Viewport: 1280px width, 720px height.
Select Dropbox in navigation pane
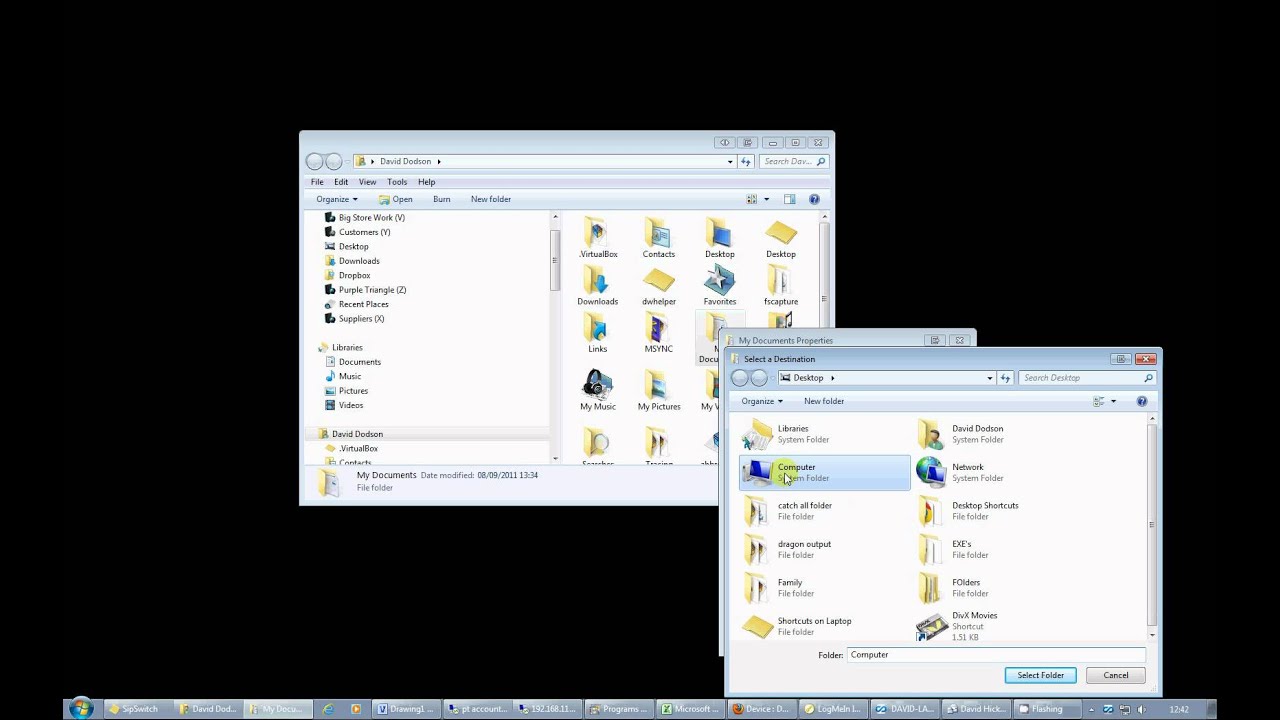[x=354, y=275]
